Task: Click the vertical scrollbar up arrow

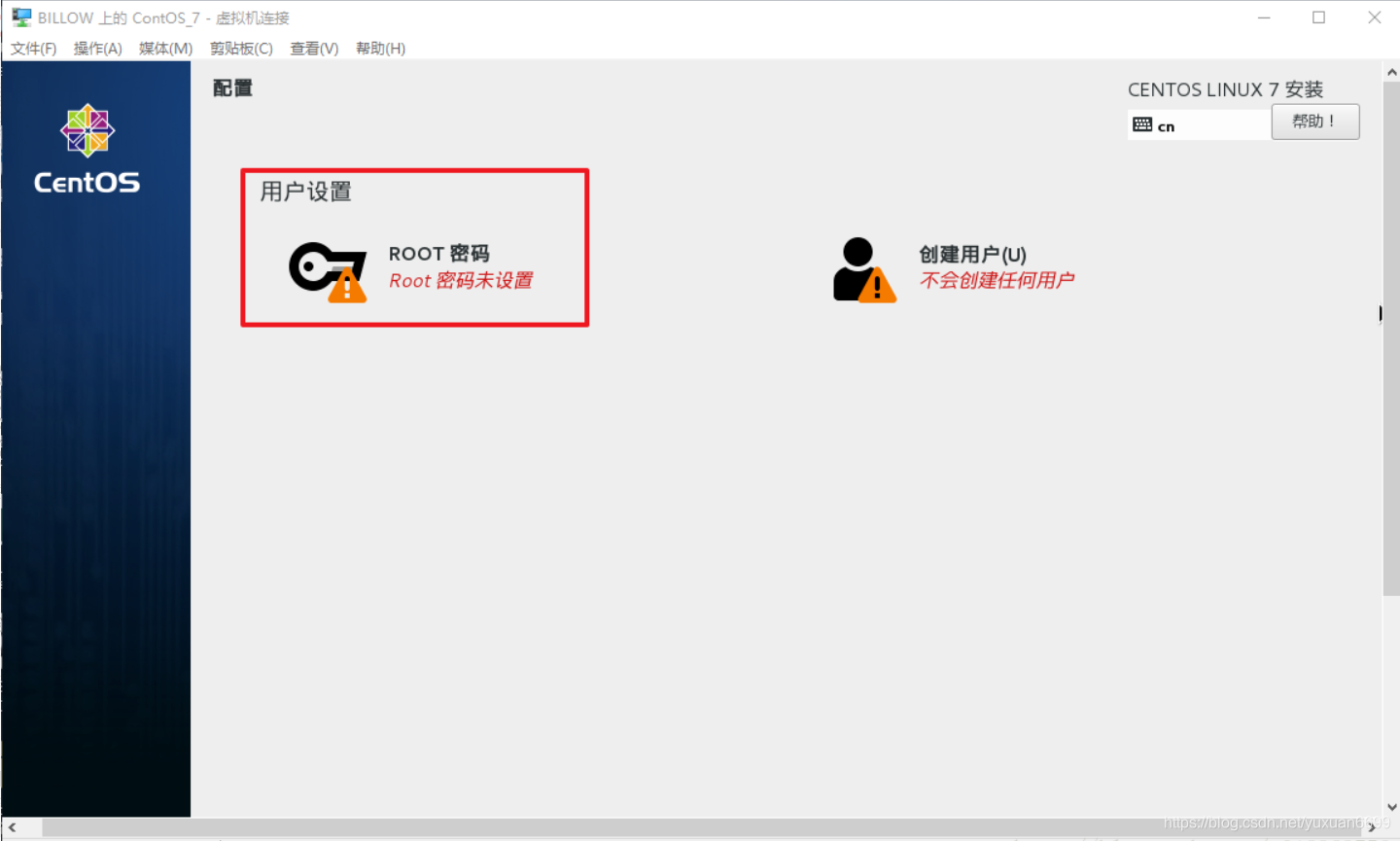Action: 1391,72
